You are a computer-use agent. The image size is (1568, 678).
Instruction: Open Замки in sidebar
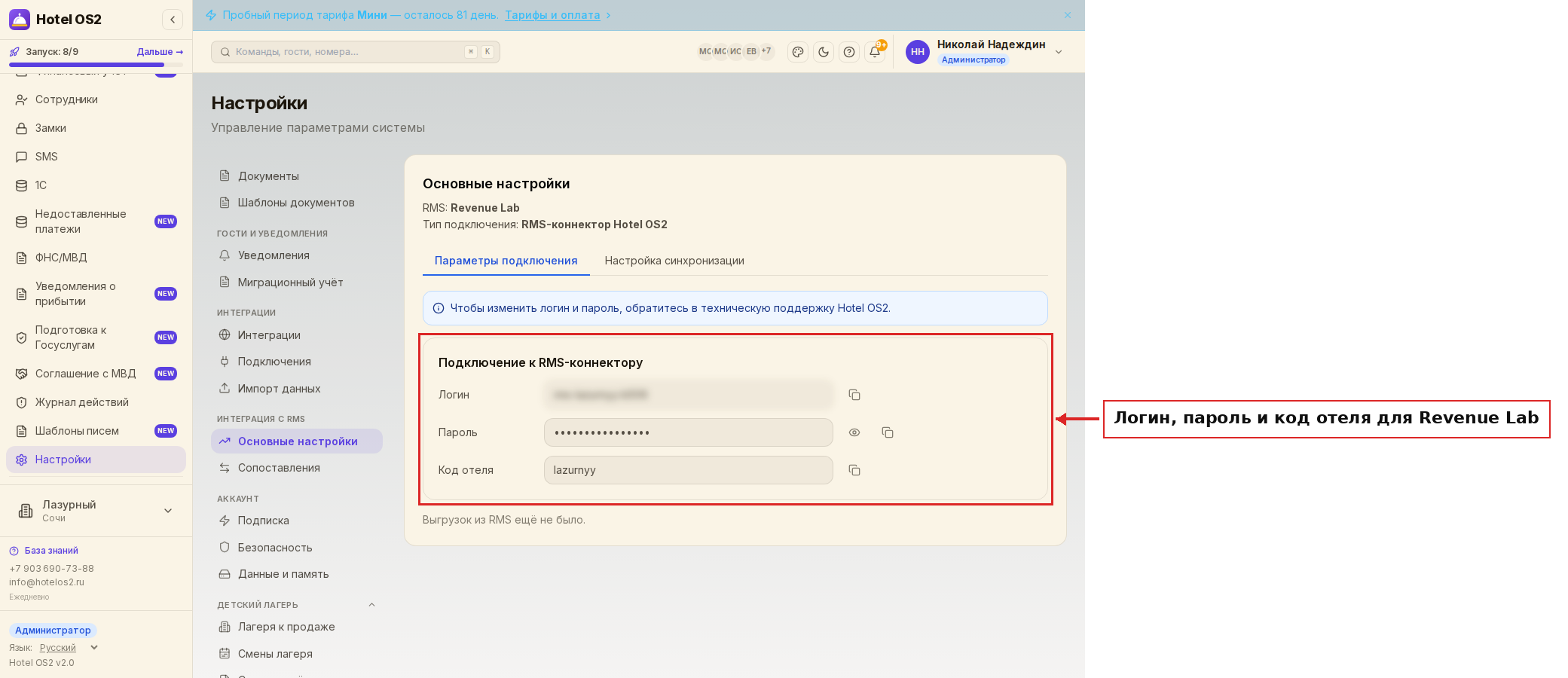click(x=96, y=128)
